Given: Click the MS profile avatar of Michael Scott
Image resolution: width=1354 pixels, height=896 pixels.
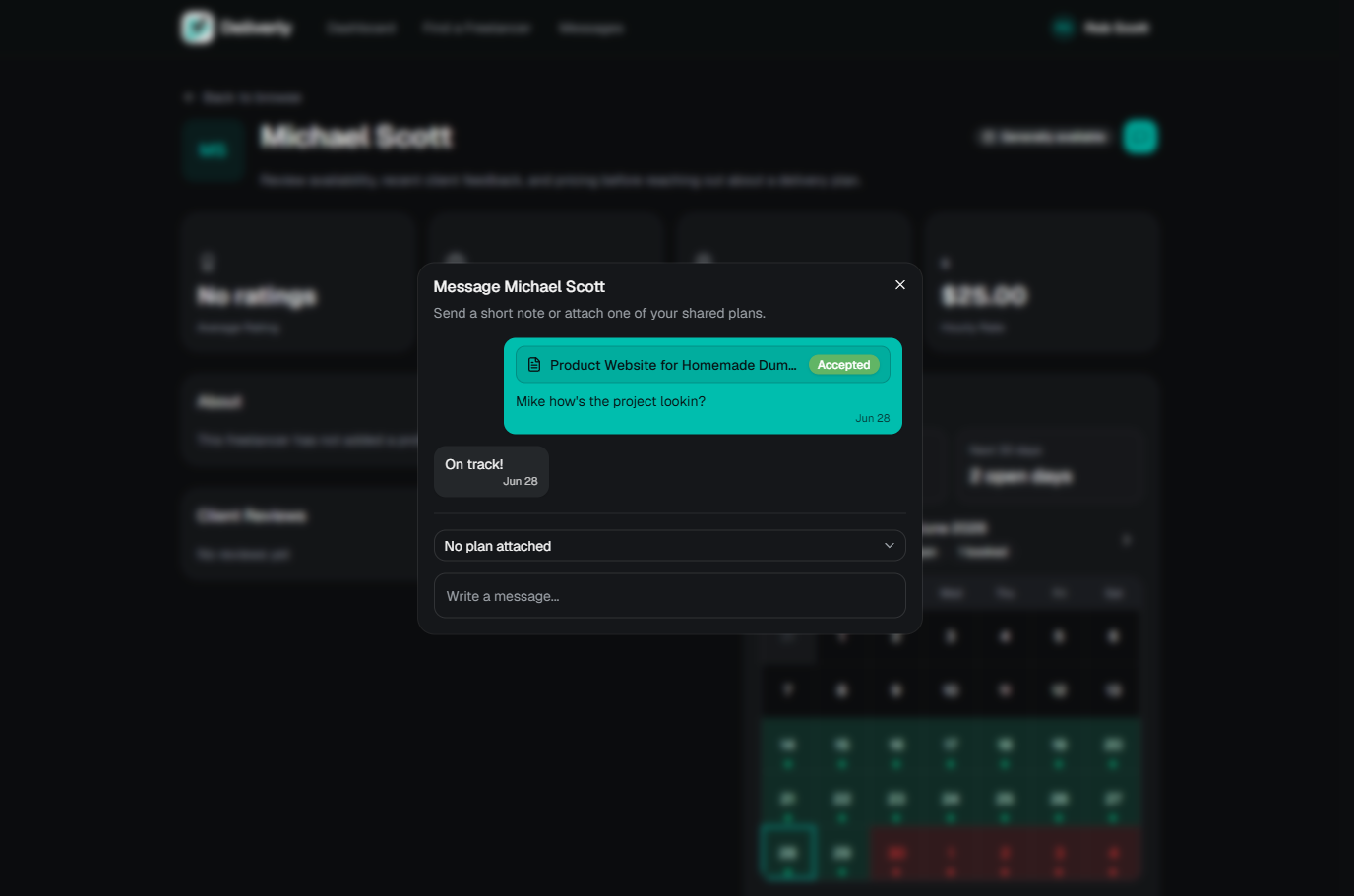Looking at the screenshot, I should (213, 149).
